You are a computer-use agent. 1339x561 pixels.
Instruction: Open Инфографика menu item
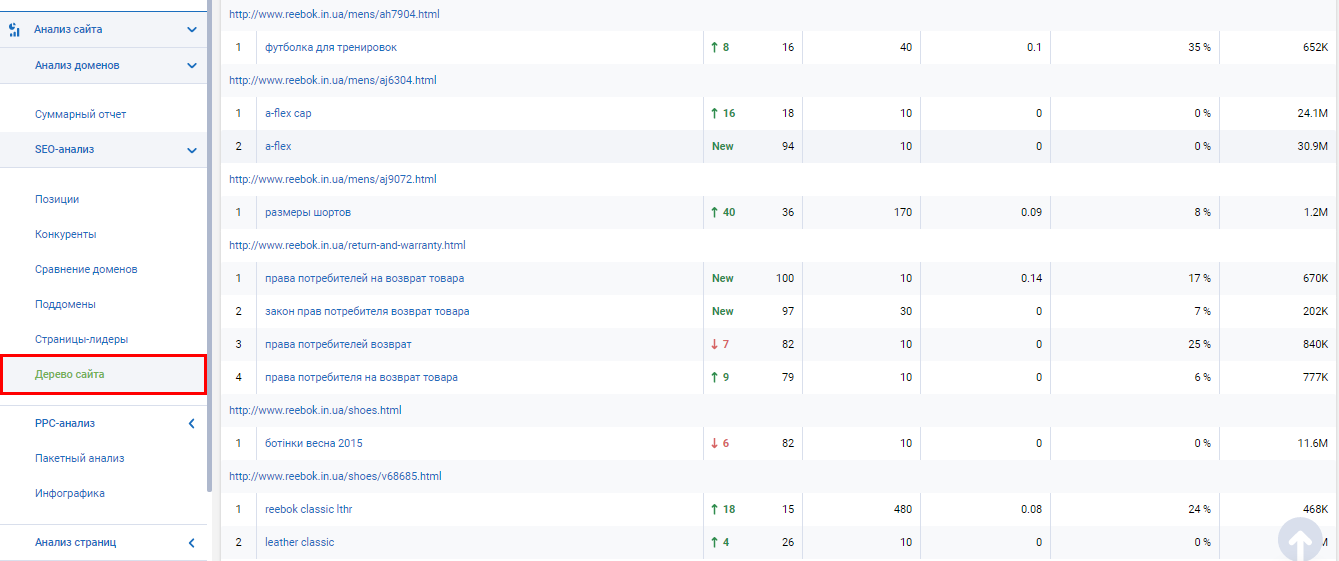70,494
